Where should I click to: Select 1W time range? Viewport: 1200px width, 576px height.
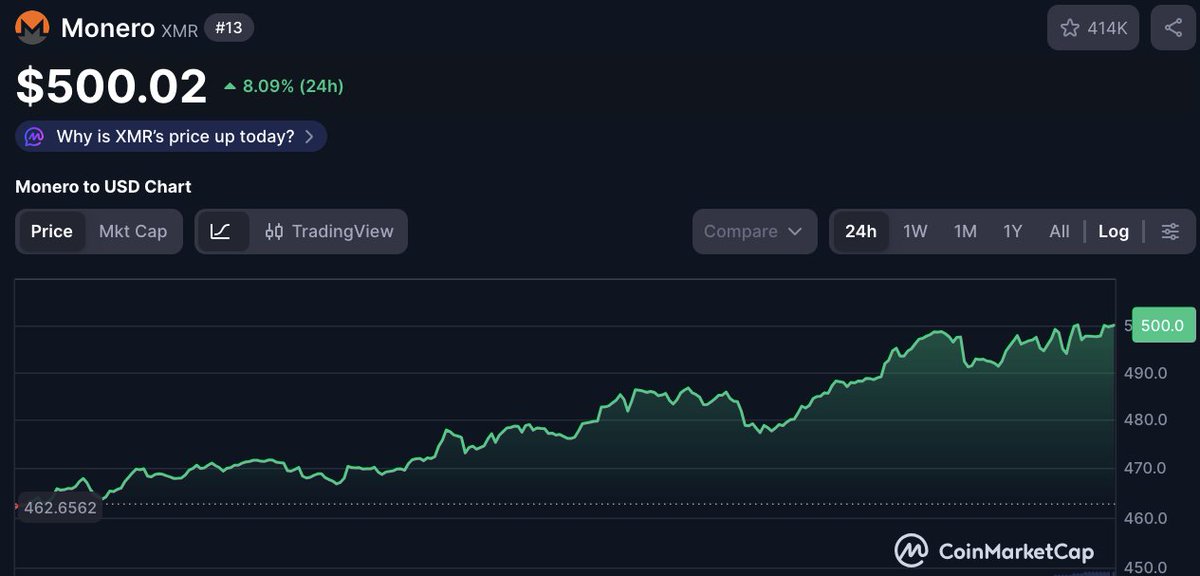click(x=915, y=231)
